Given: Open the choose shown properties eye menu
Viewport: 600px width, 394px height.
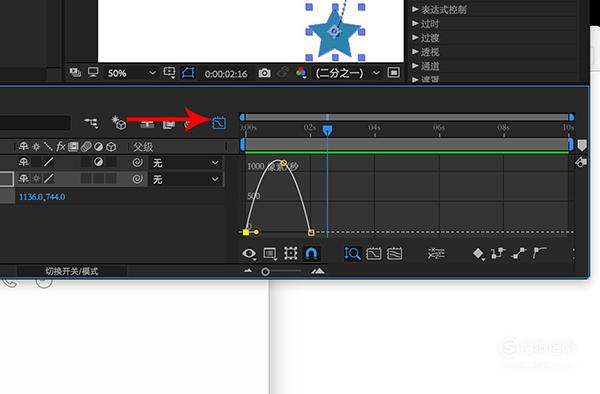Looking at the screenshot, I should coord(249,253).
